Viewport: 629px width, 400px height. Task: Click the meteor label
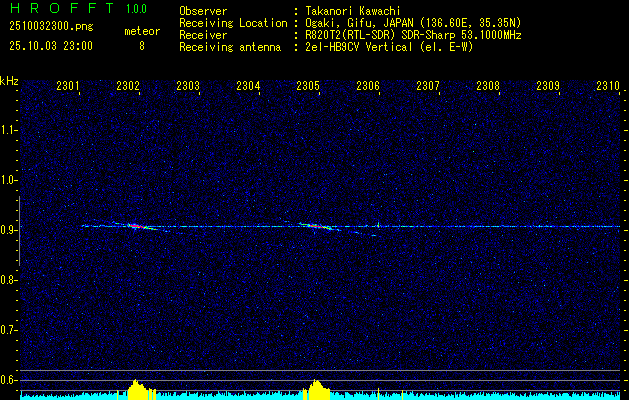142,31
